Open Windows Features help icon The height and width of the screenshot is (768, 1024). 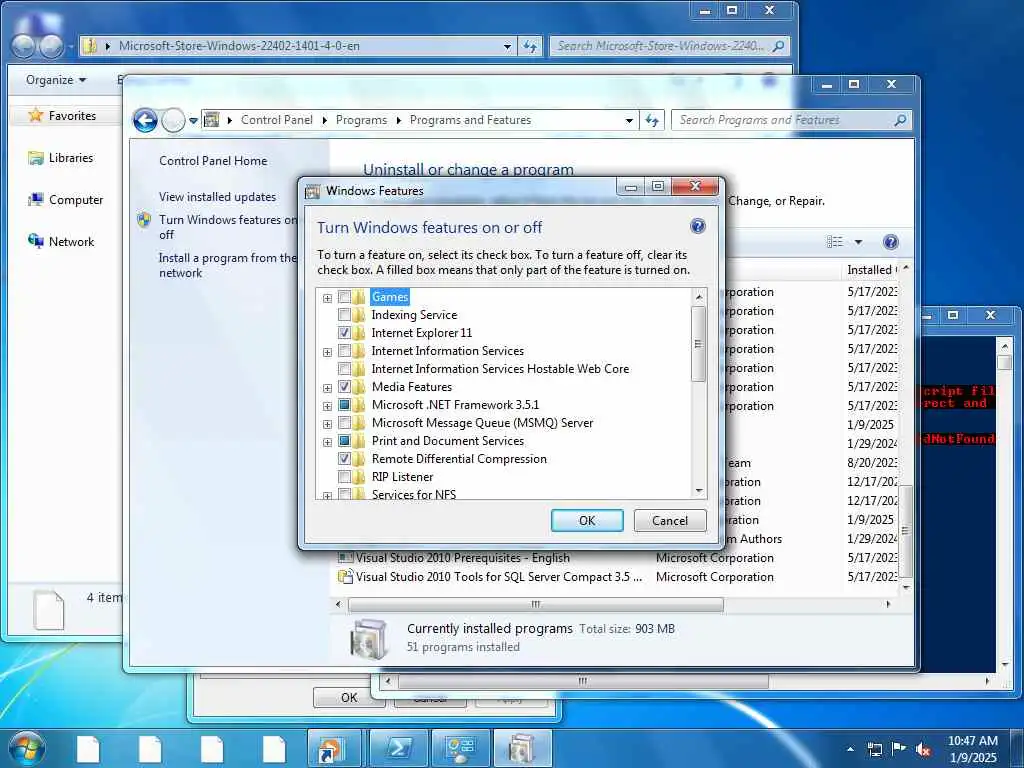pyautogui.click(x=697, y=227)
